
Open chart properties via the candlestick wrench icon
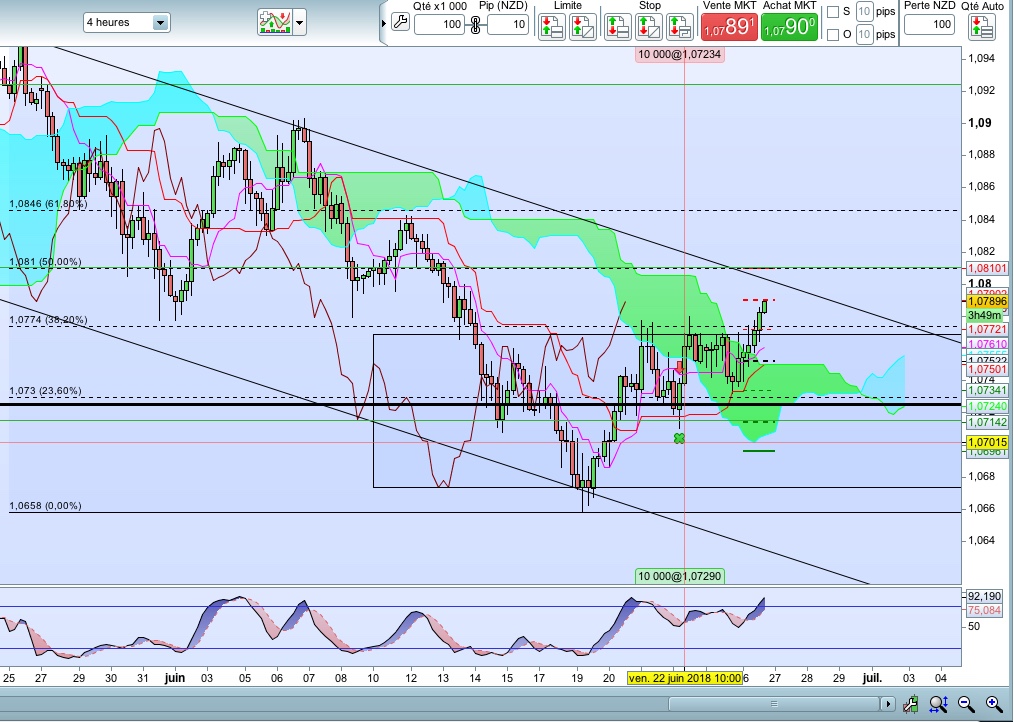tap(910, 705)
